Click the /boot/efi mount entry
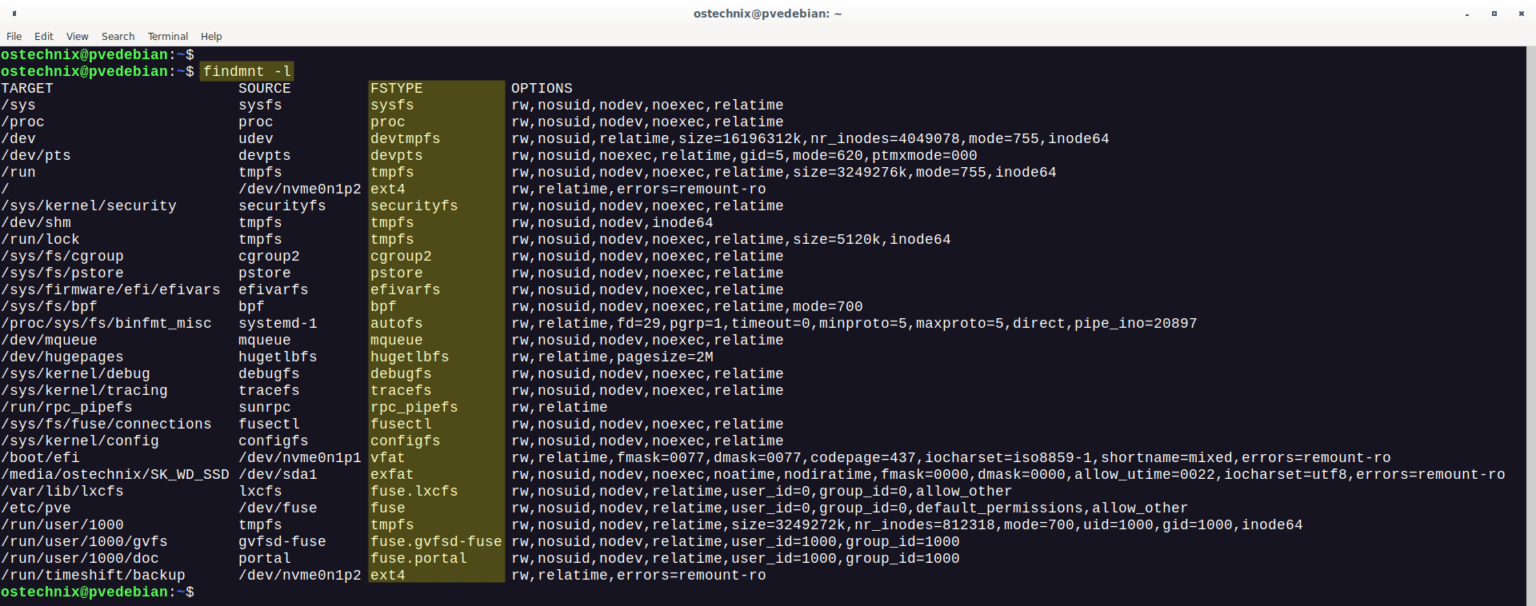1536x606 pixels. (36, 457)
